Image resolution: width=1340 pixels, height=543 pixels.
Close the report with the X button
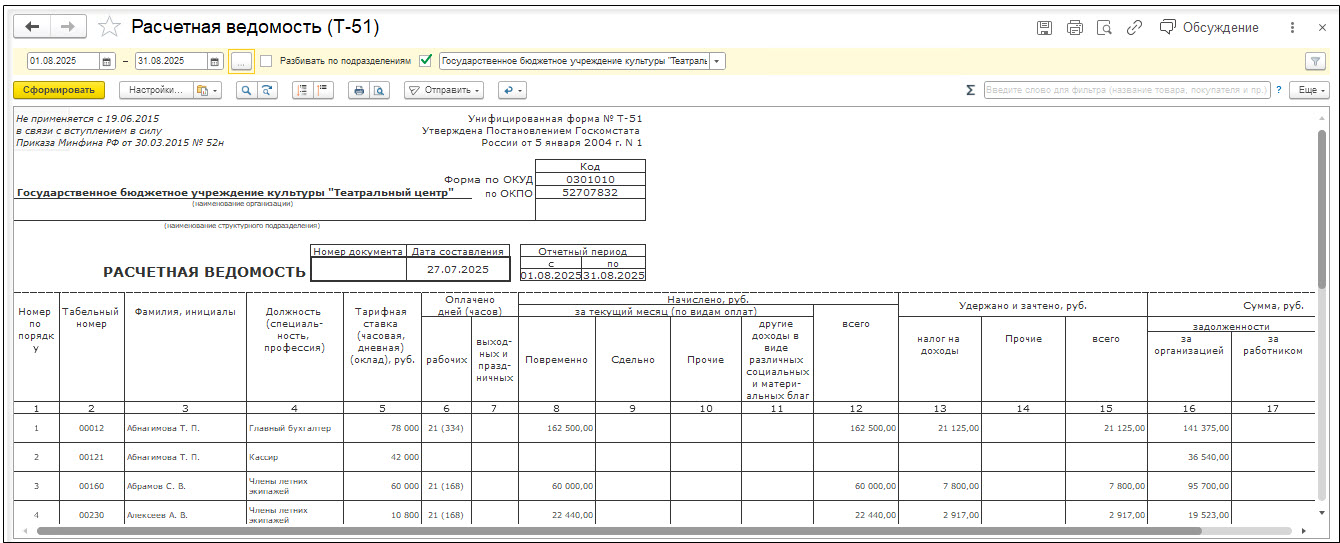(x=1323, y=28)
